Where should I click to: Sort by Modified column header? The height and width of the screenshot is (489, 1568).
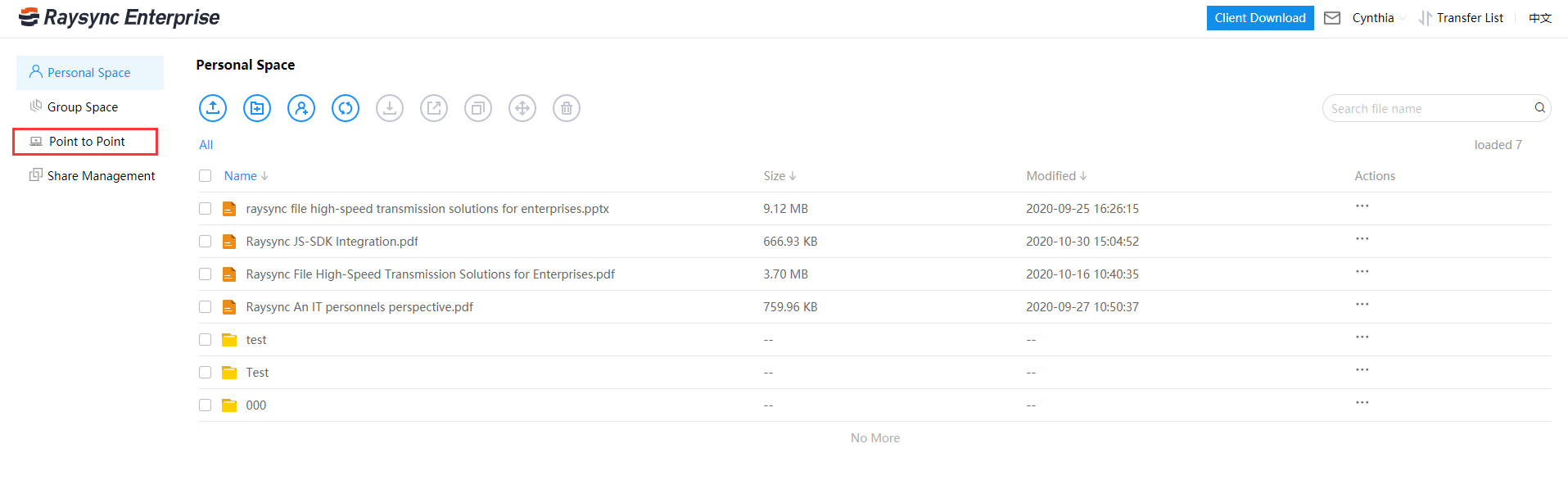tap(1056, 176)
